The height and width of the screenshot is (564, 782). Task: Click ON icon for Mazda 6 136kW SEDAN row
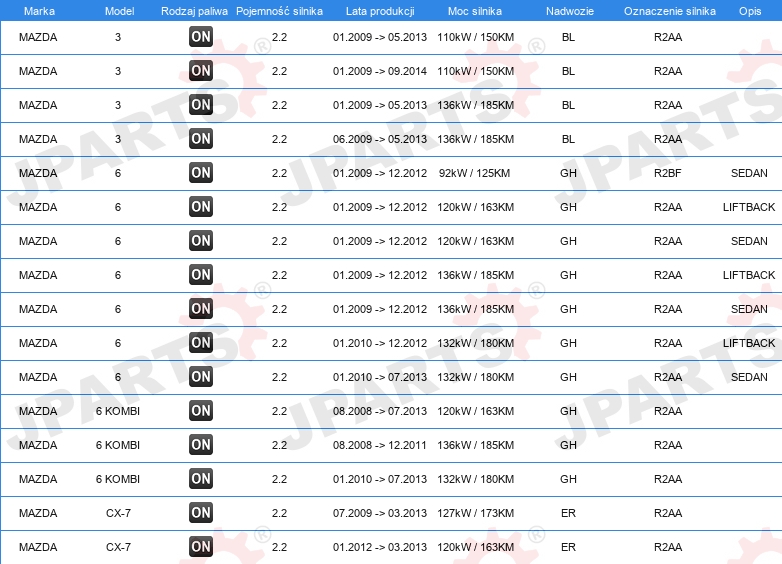pyautogui.click(x=201, y=308)
